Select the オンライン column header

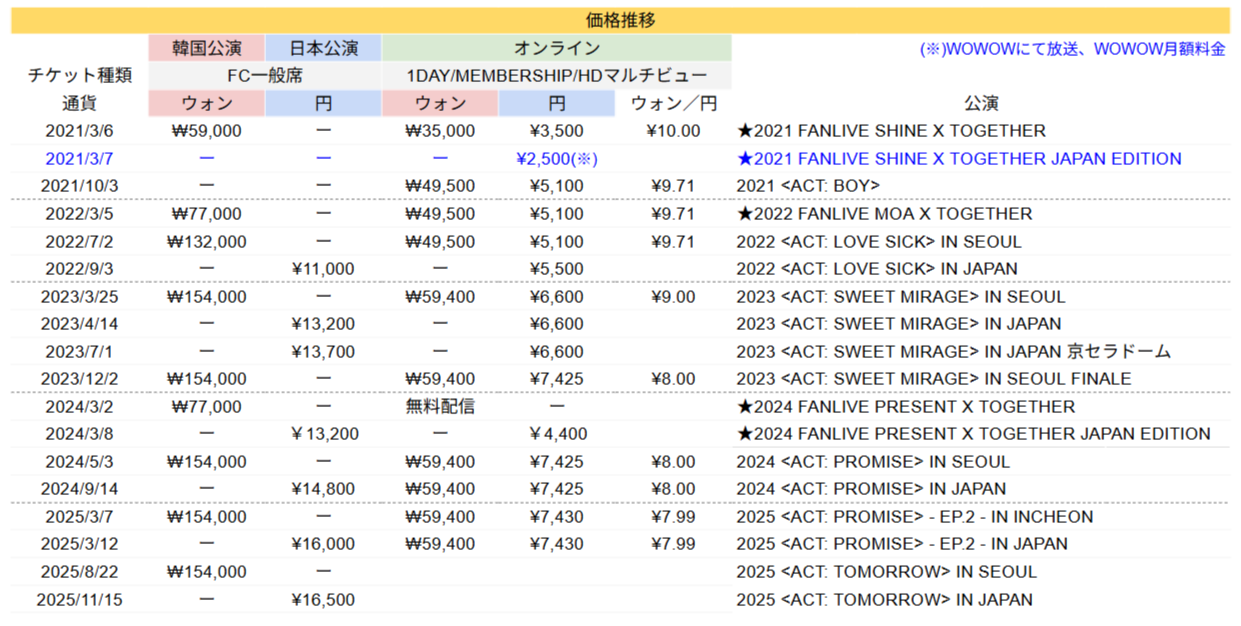556,48
